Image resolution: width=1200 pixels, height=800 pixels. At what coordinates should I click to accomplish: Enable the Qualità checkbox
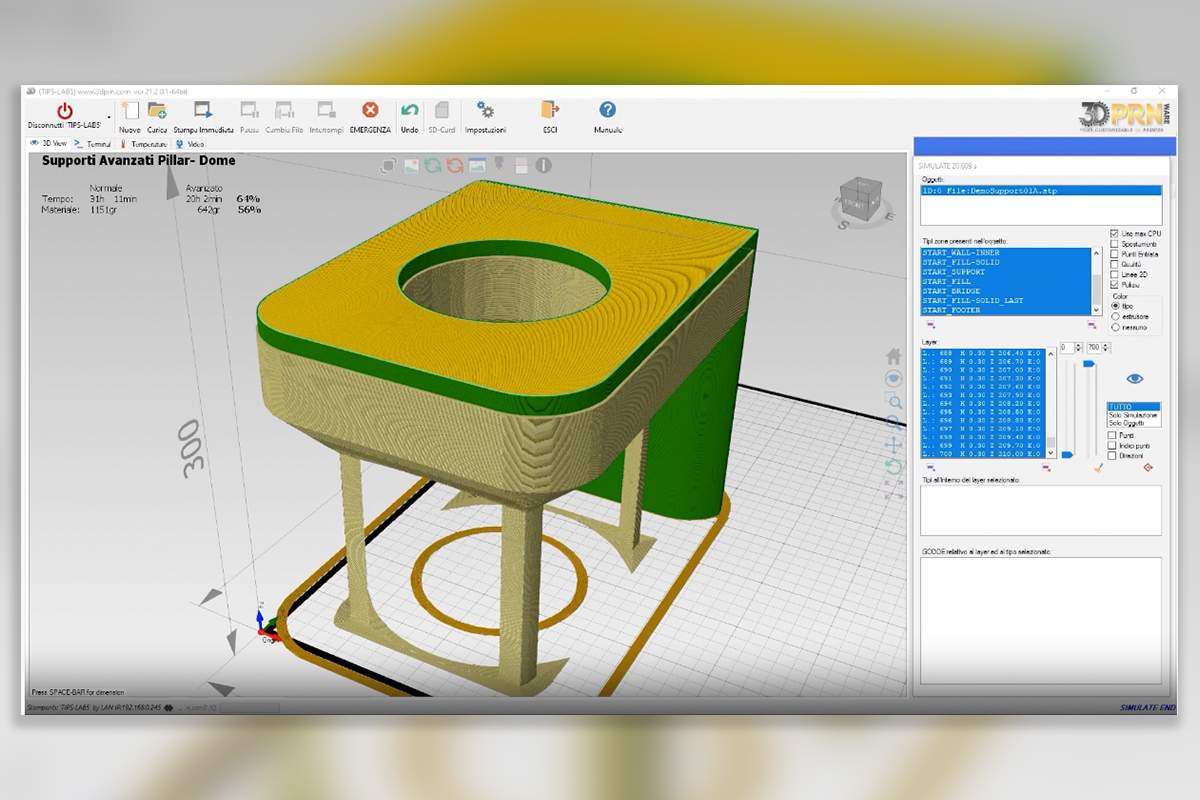pyautogui.click(x=1114, y=264)
